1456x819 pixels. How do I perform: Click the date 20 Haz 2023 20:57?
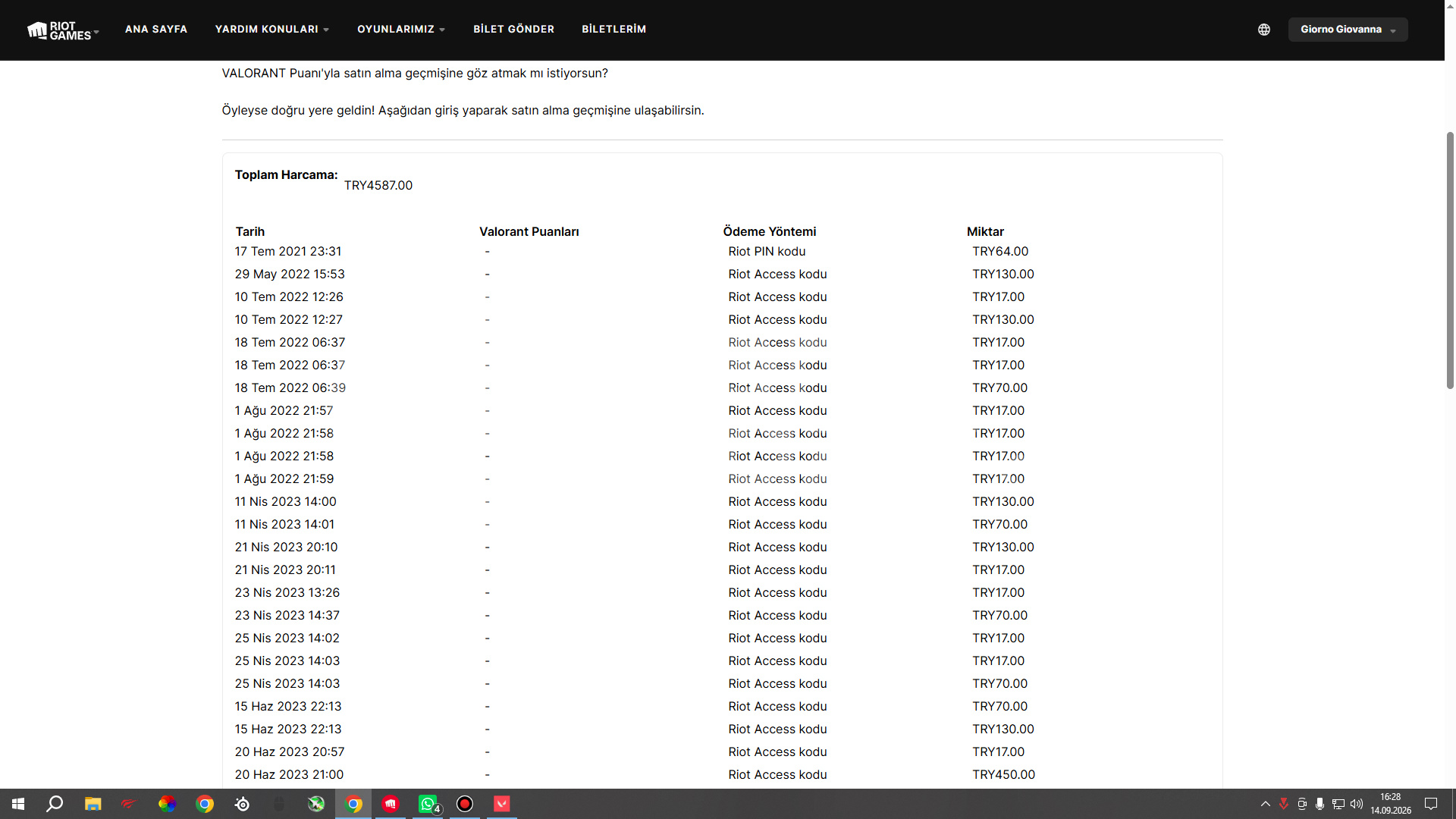pos(290,752)
